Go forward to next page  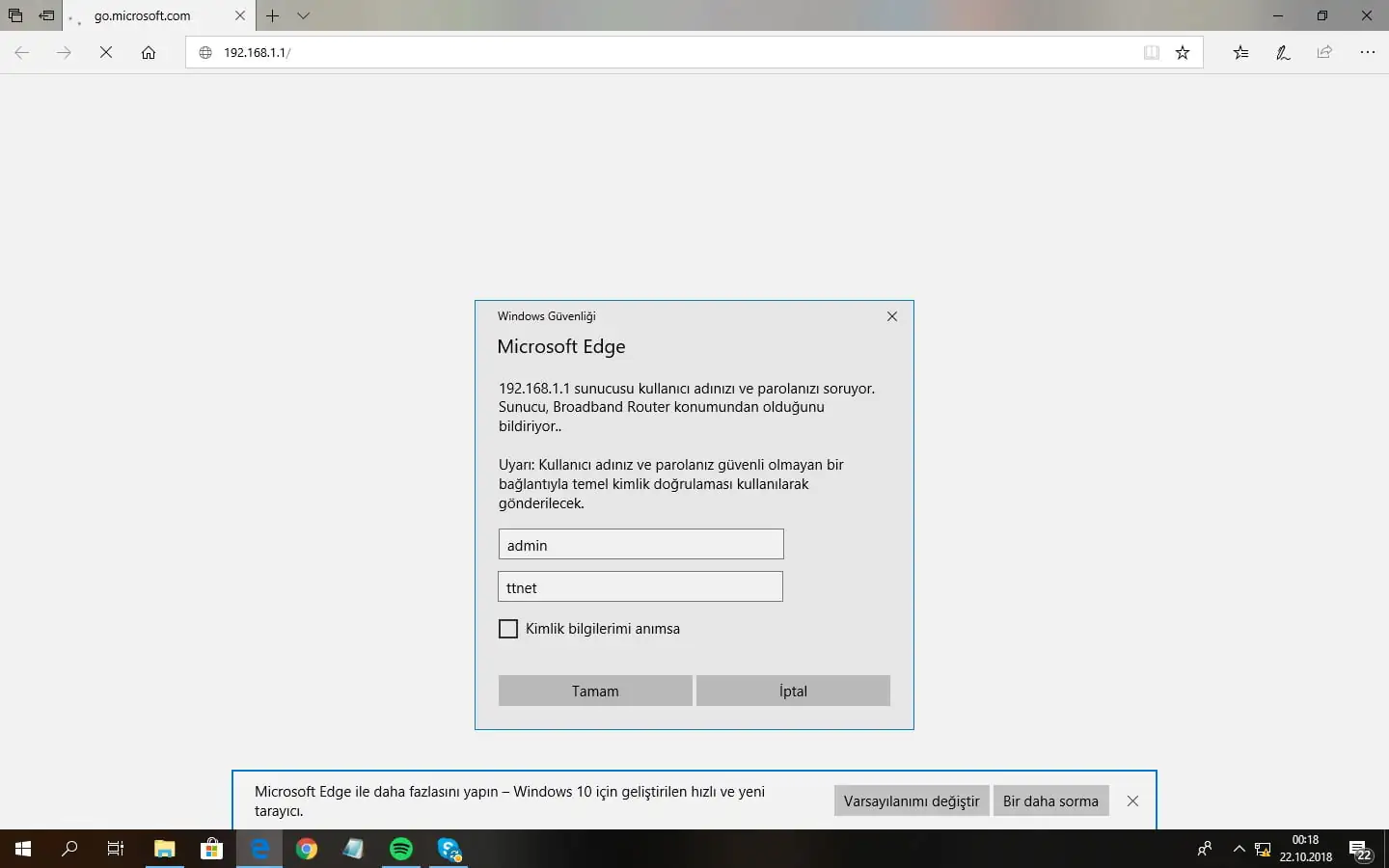(x=64, y=52)
